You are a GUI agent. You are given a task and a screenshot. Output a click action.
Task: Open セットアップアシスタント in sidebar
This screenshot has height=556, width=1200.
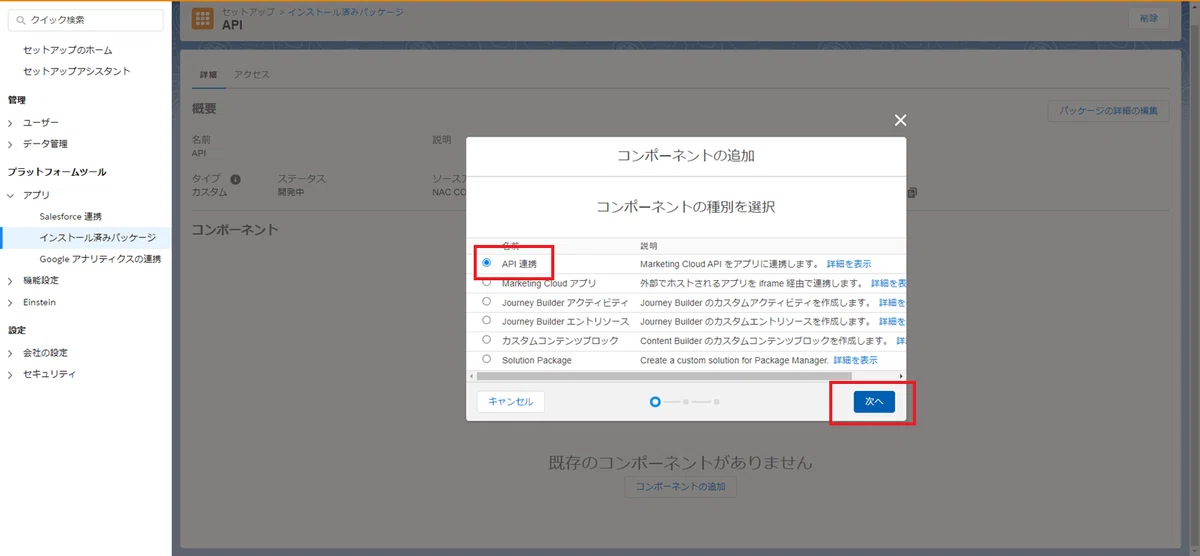coord(77,71)
